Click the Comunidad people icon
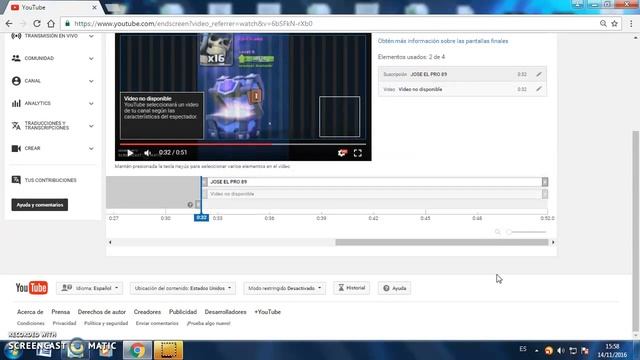 point(16,58)
